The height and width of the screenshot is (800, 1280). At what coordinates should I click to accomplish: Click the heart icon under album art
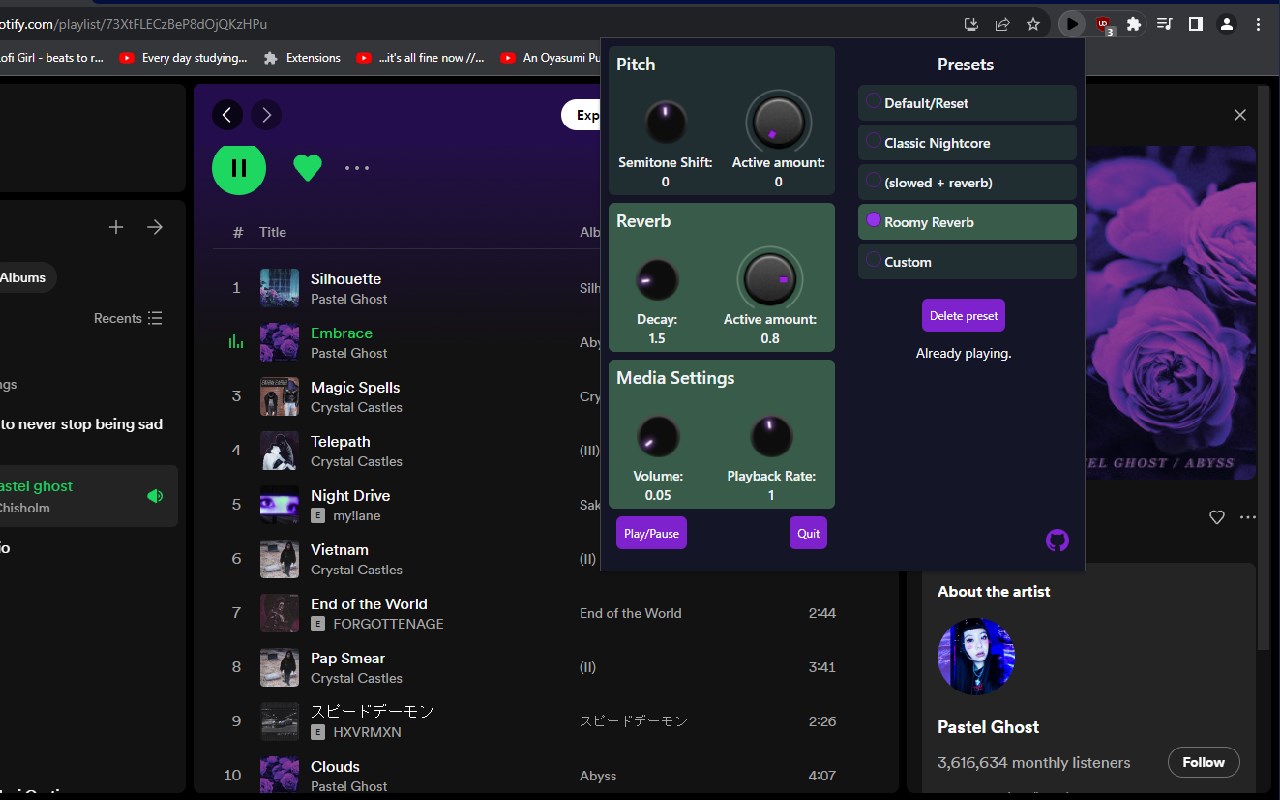1217,517
